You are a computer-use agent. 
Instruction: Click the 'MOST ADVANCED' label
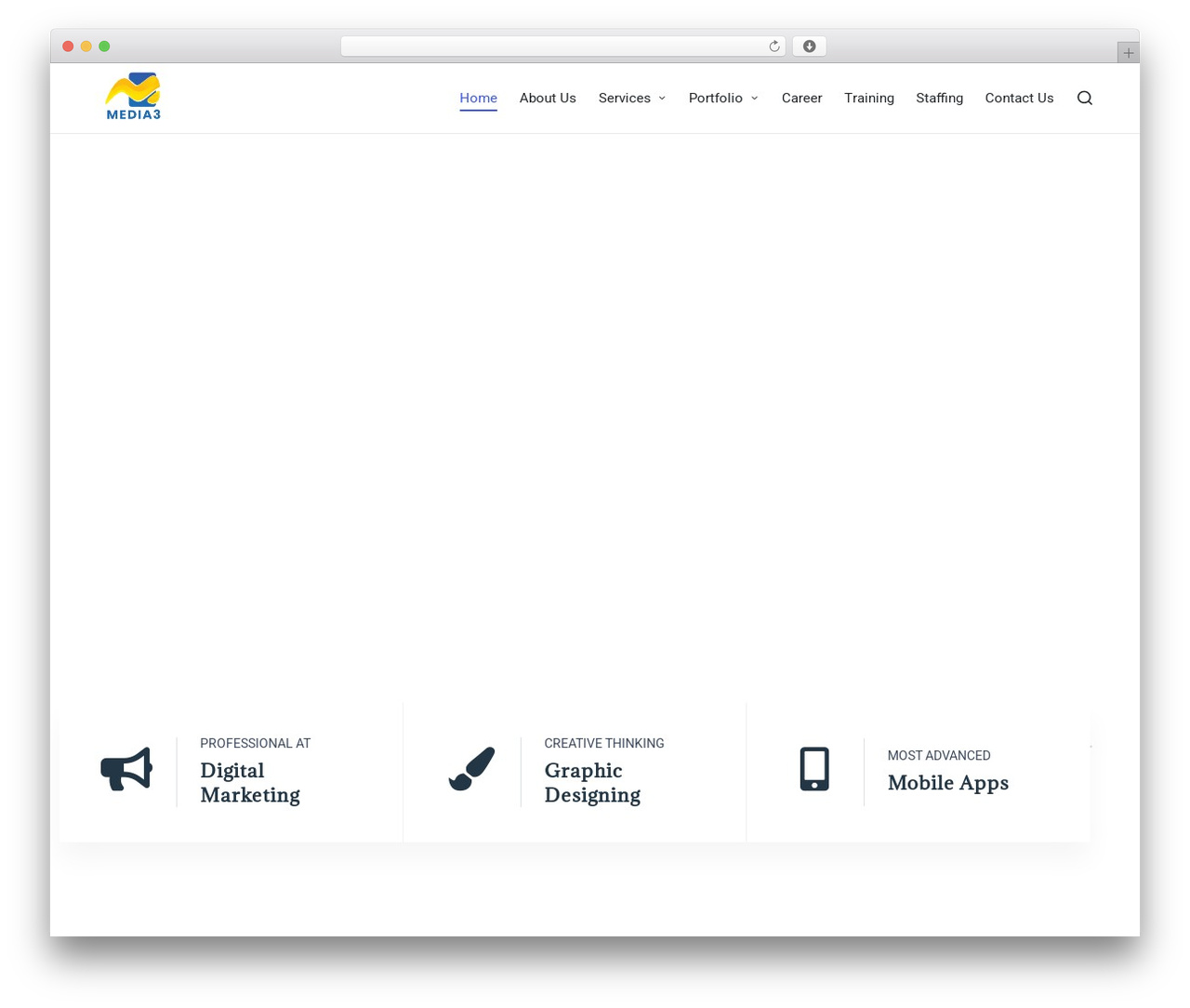(939, 755)
